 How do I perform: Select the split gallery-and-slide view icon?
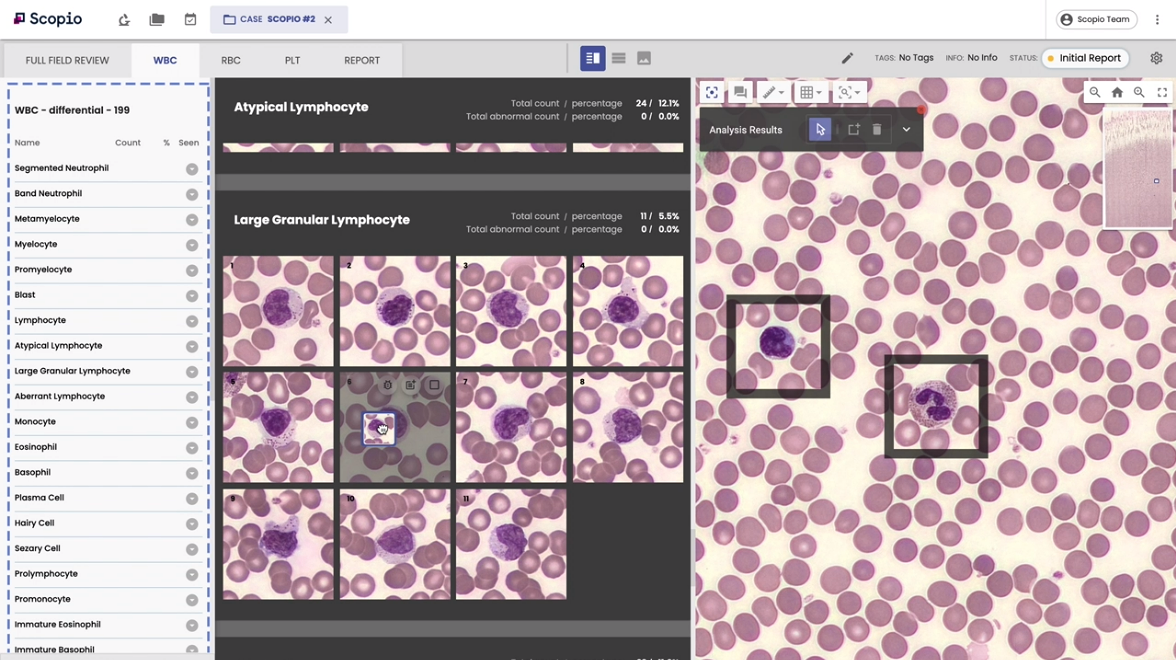(x=592, y=58)
